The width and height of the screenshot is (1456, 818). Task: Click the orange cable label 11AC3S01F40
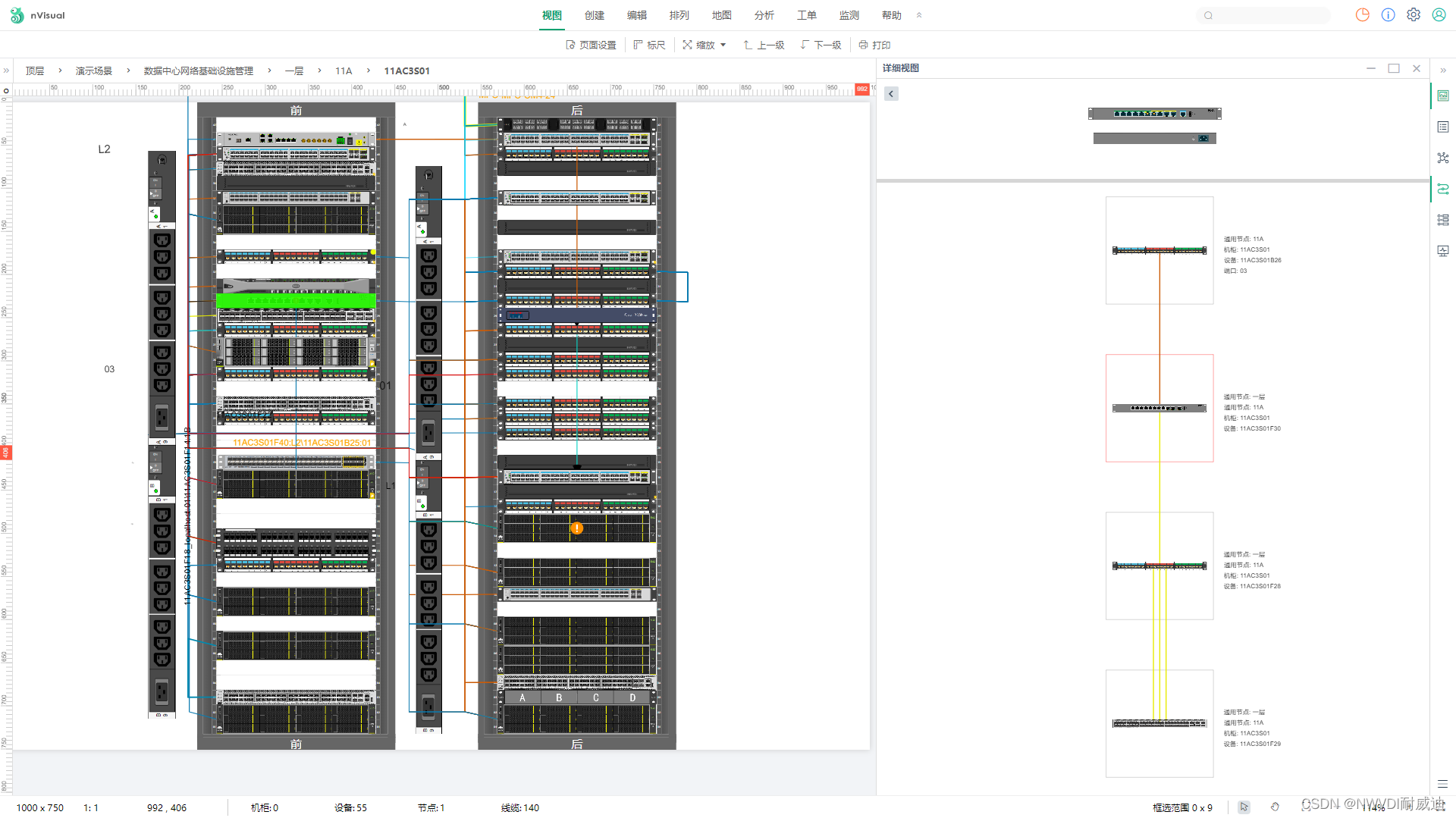[302, 442]
